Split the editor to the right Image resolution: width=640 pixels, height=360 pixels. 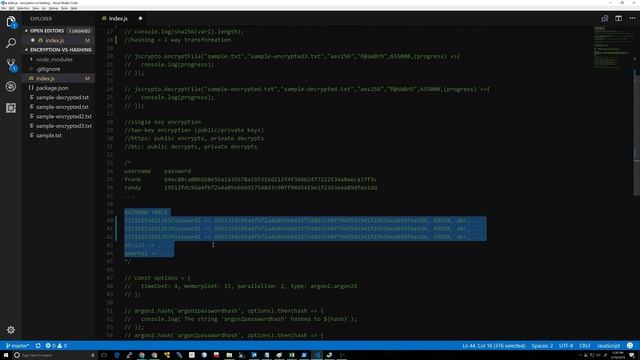618,18
